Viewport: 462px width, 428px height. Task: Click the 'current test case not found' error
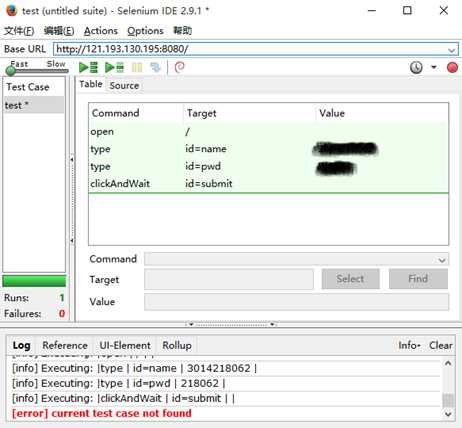(102, 413)
